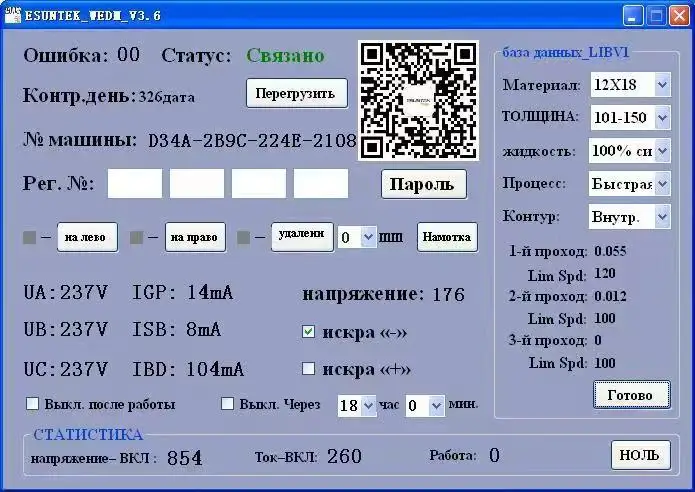
Task: Click the IGP: 14mA reading
Action: tap(183, 293)
